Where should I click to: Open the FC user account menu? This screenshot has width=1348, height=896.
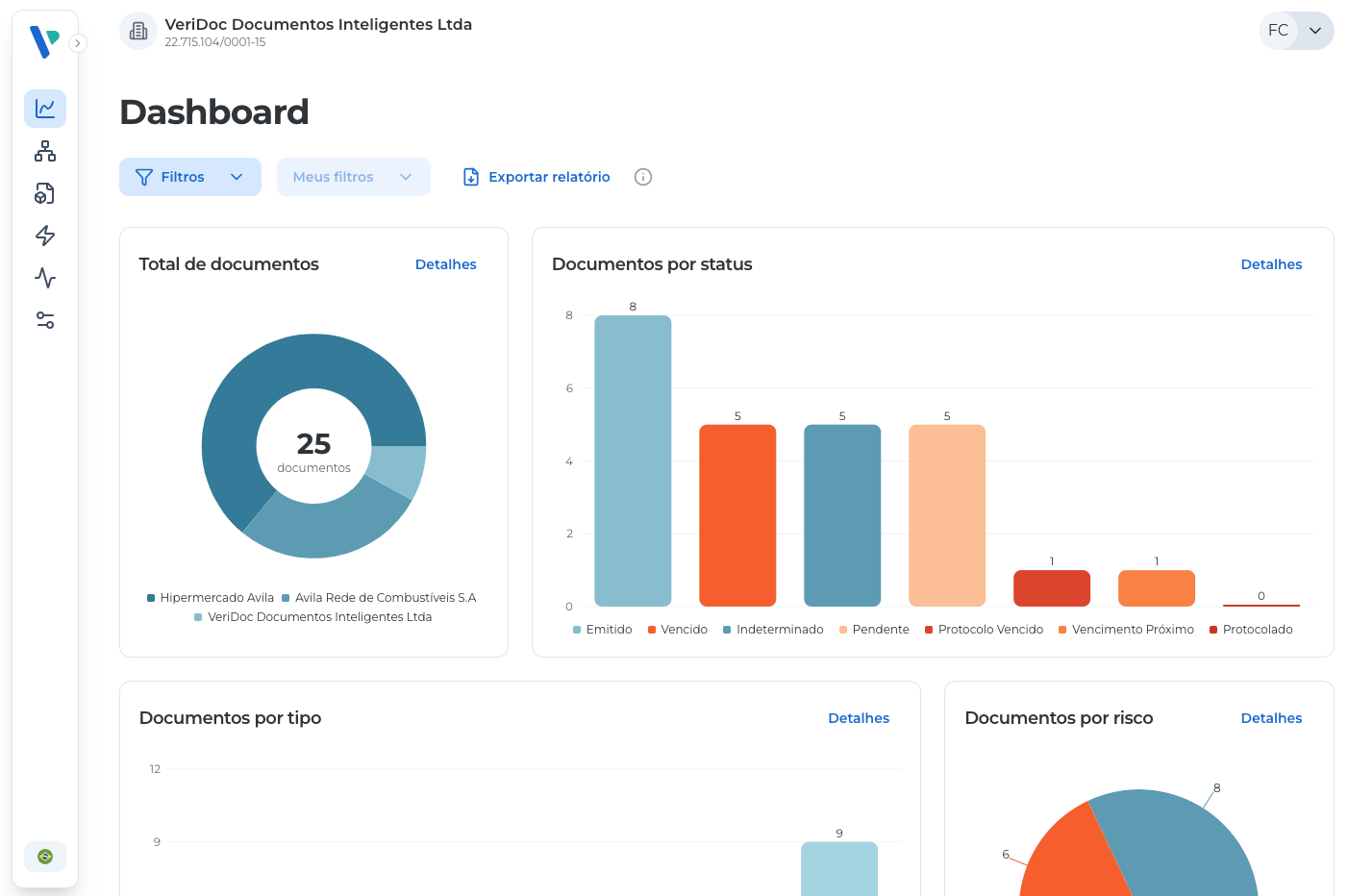click(1295, 31)
